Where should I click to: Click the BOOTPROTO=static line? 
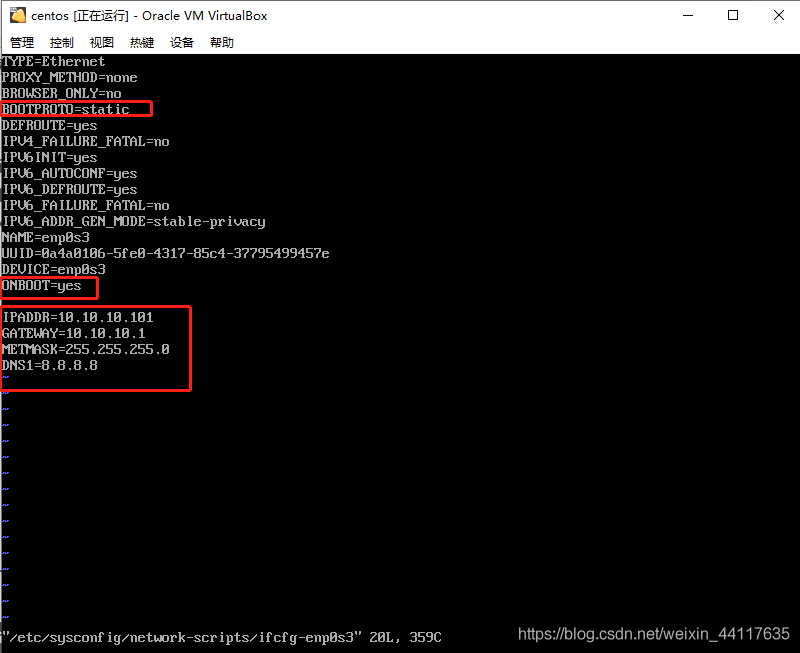point(66,109)
